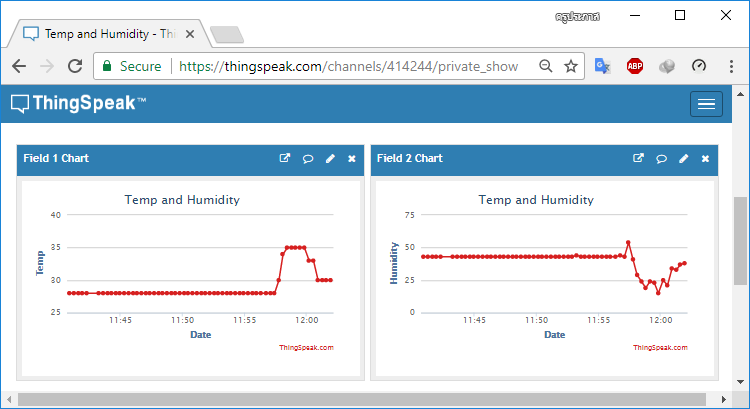Click the Google Translate extension icon

[x=603, y=66]
